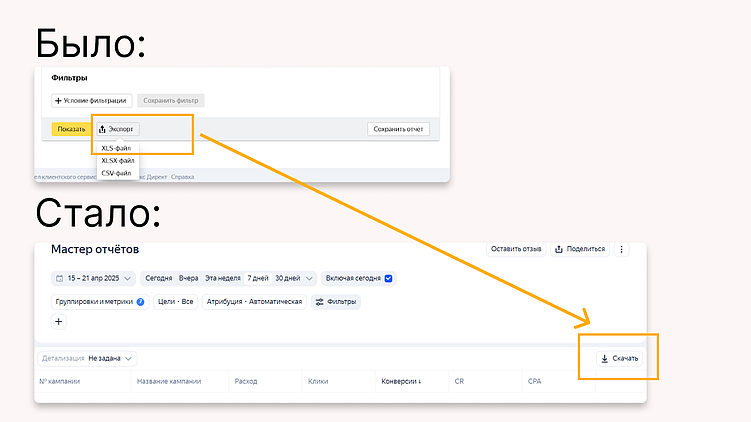This screenshot has width=751, height=422.
Task: Sort by the 'Название кампании' column header
Action: pos(169,381)
